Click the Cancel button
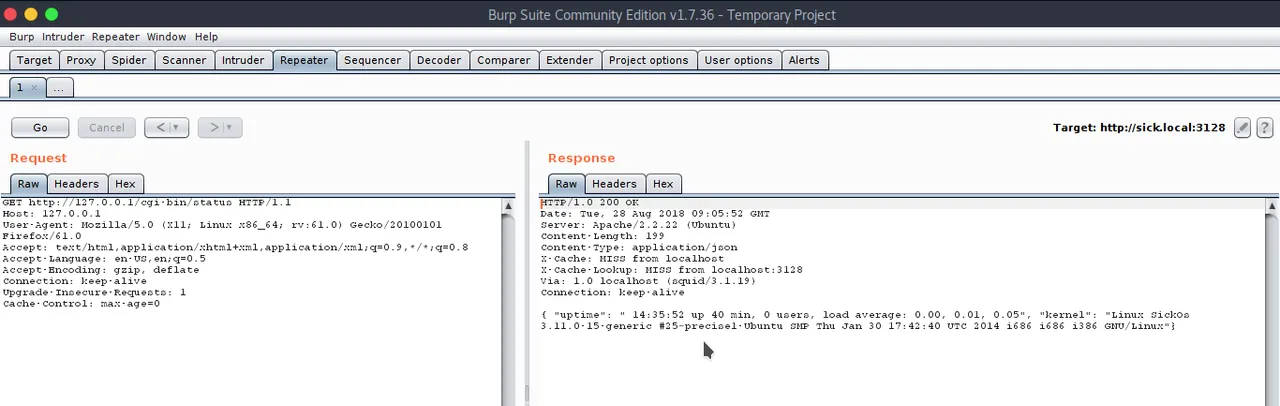This screenshot has height=406, width=1280. [x=107, y=127]
